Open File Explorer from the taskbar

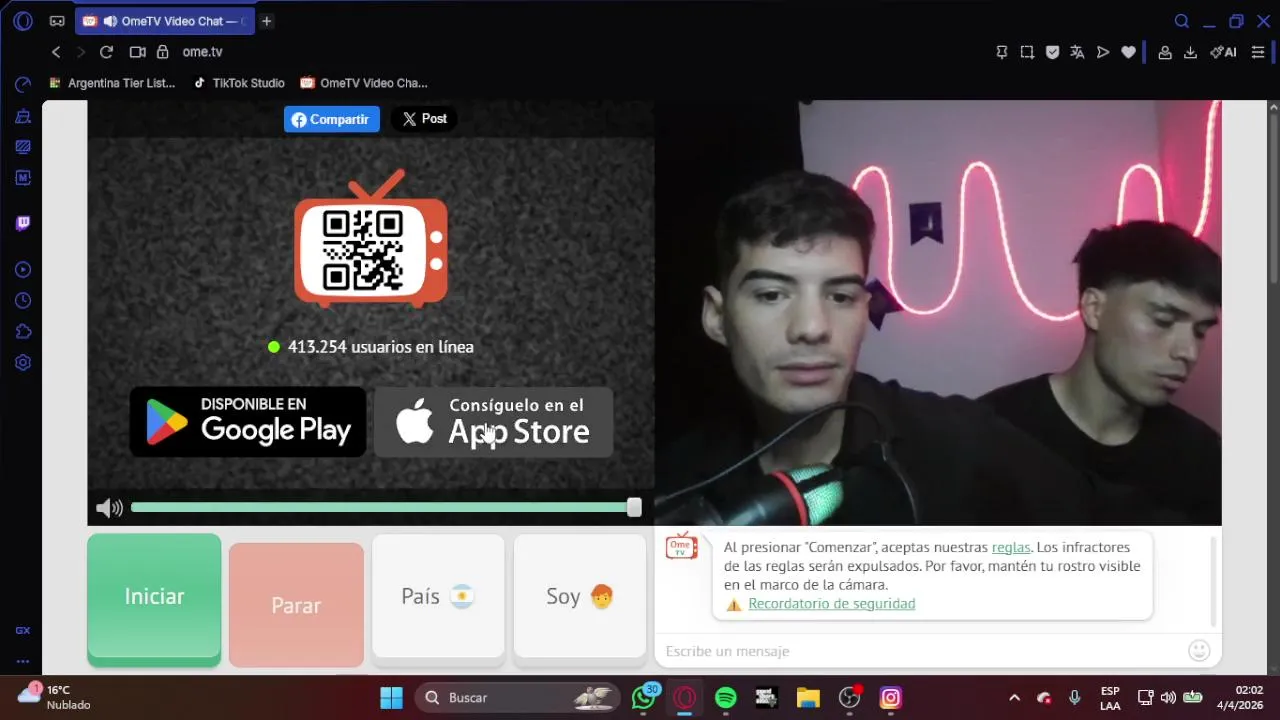808,697
